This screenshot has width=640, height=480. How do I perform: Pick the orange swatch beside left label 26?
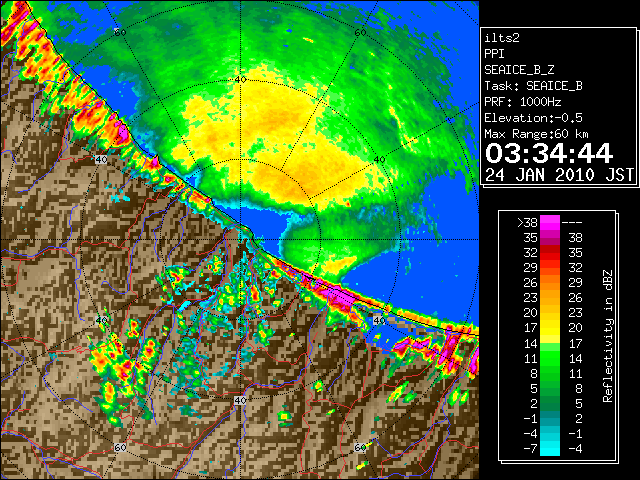coord(550,283)
